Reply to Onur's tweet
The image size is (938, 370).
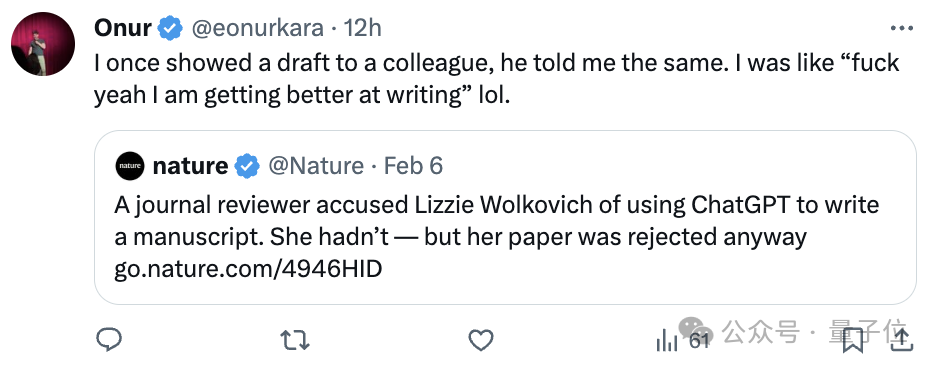pyautogui.click(x=109, y=340)
